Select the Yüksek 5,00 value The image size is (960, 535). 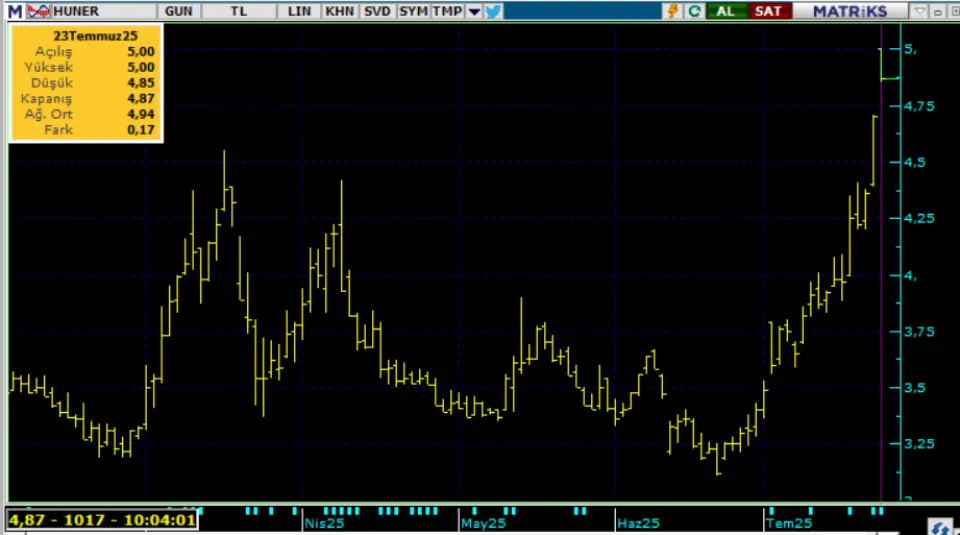point(141,67)
